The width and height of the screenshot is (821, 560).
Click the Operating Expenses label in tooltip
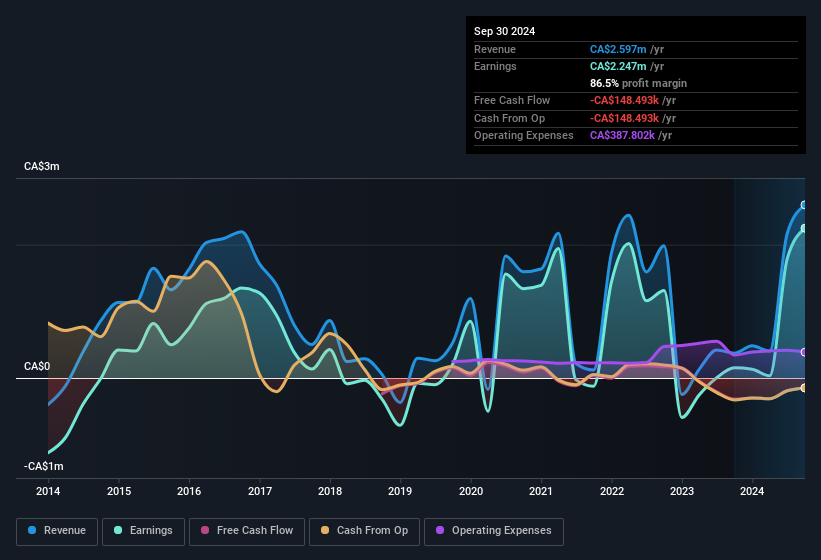524,136
